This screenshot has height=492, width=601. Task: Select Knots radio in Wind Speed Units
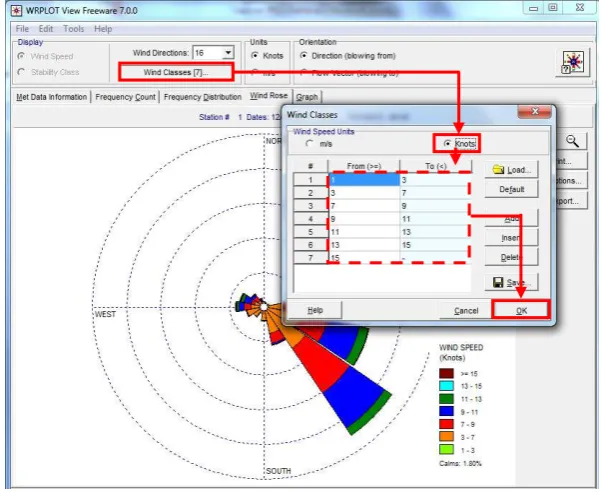(447, 143)
